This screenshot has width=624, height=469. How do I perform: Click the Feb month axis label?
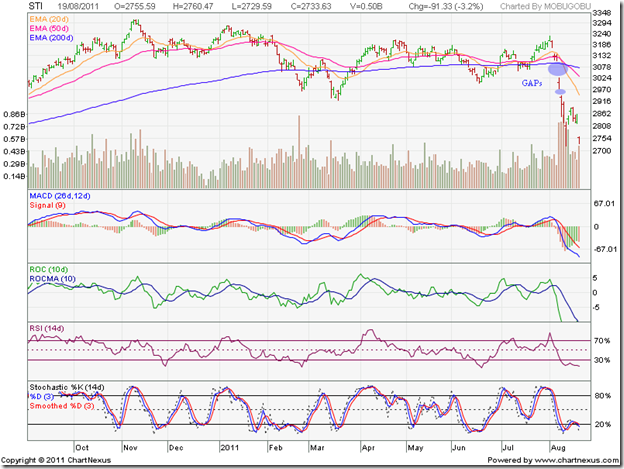point(275,448)
